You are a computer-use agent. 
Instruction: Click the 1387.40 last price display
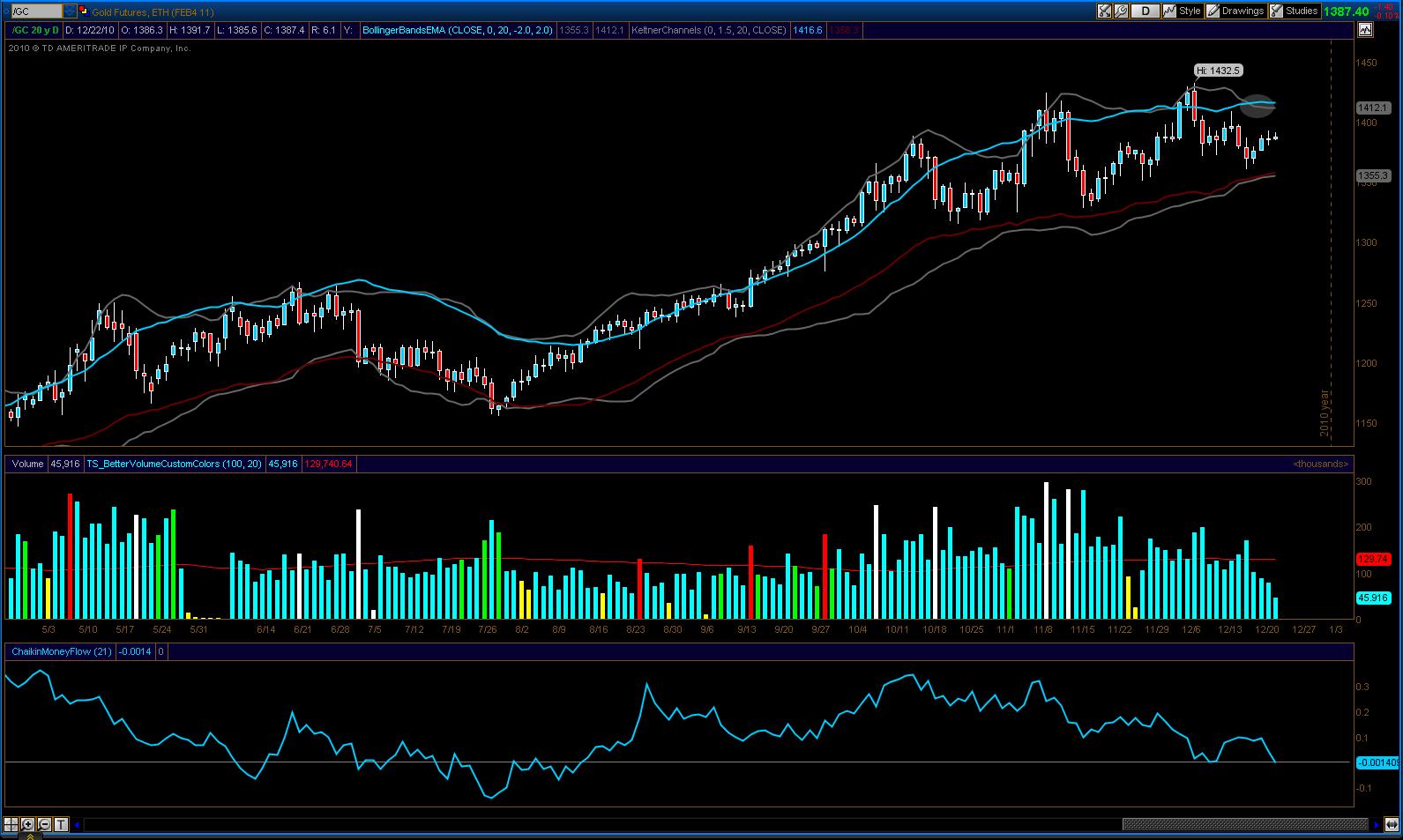pyautogui.click(x=1346, y=11)
